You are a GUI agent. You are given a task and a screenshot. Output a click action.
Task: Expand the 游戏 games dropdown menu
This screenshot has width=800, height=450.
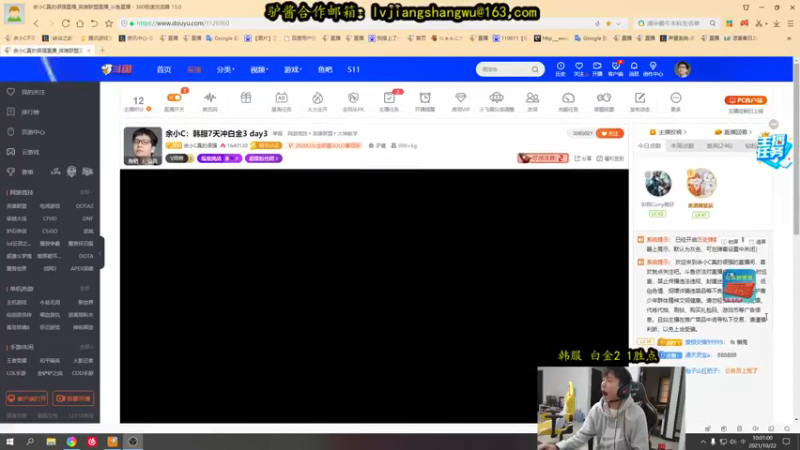(x=292, y=69)
